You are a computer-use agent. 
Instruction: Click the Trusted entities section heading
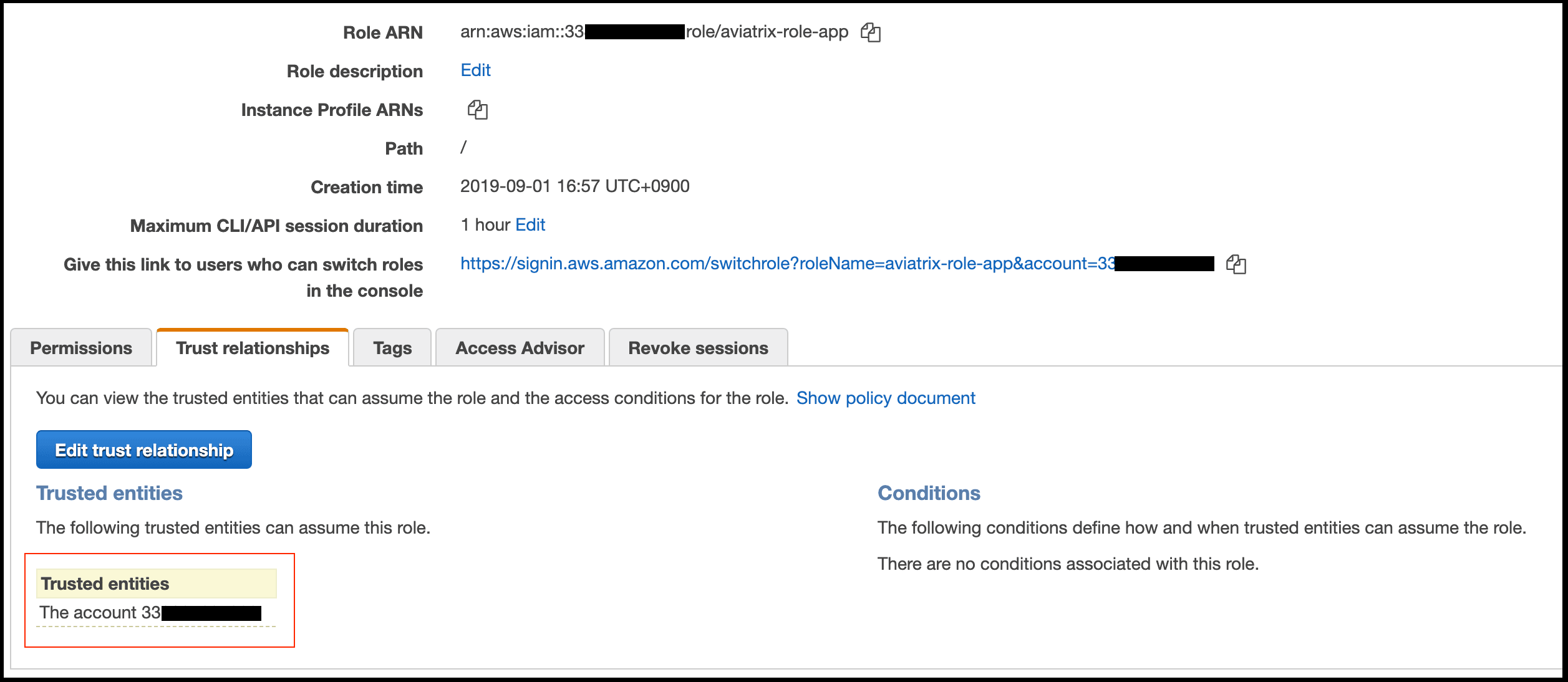point(109,493)
